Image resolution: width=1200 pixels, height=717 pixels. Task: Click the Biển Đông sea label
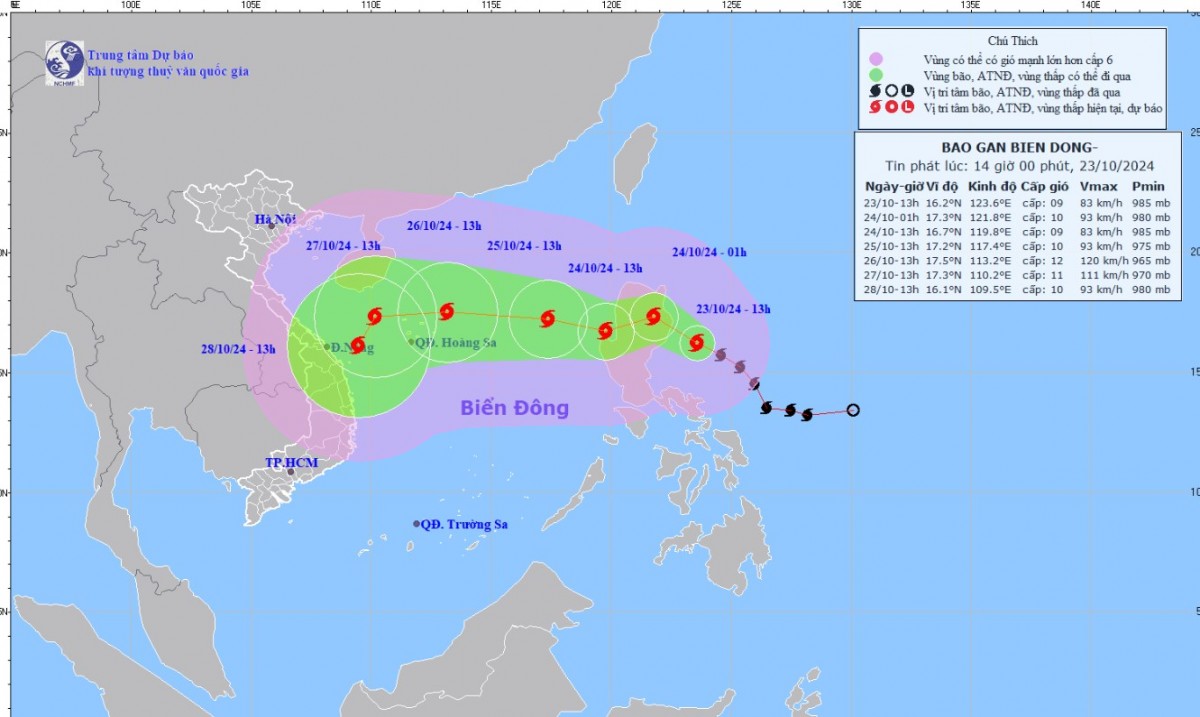515,407
